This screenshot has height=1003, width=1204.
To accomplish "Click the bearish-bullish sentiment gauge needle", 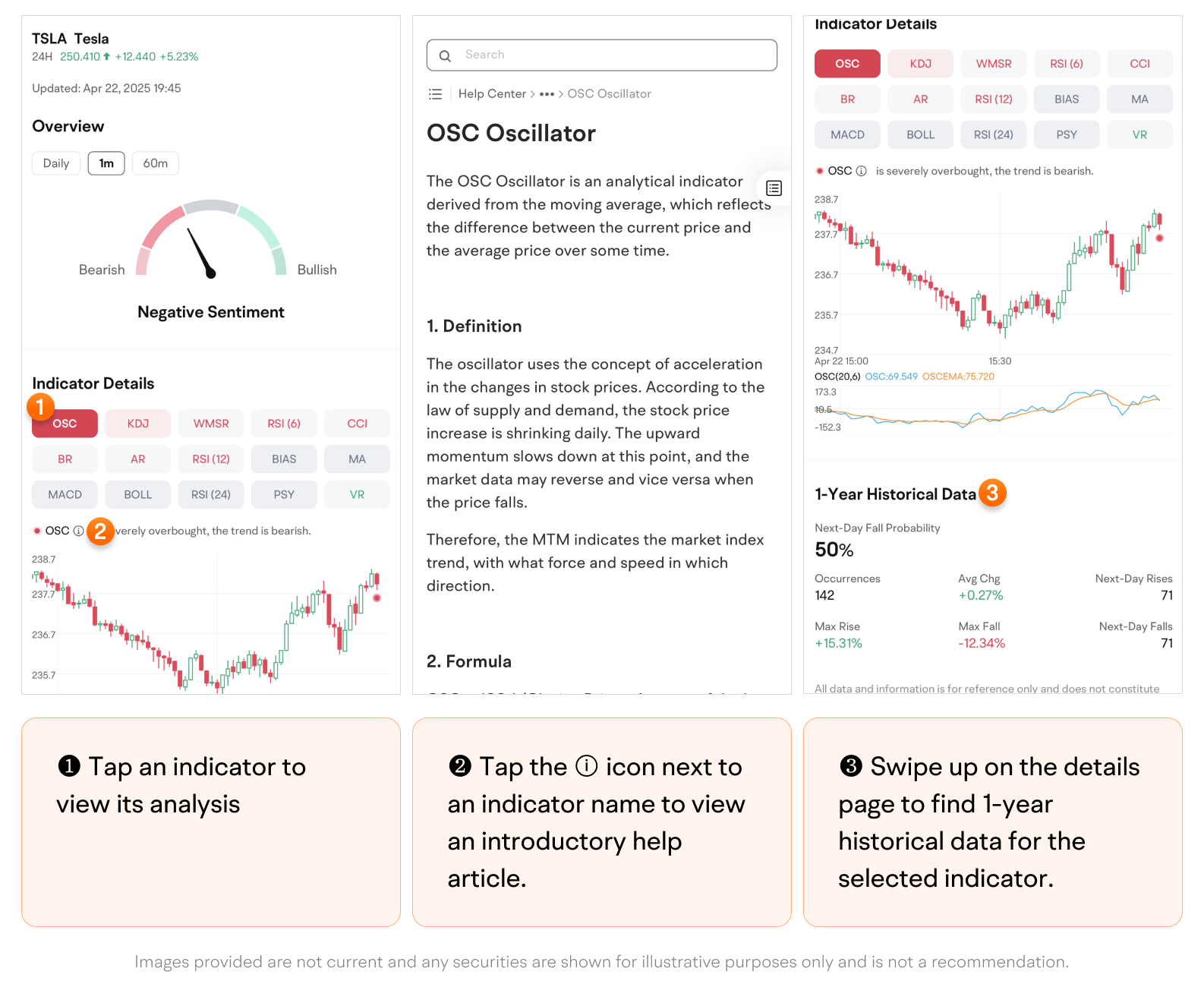I will tap(201, 253).
